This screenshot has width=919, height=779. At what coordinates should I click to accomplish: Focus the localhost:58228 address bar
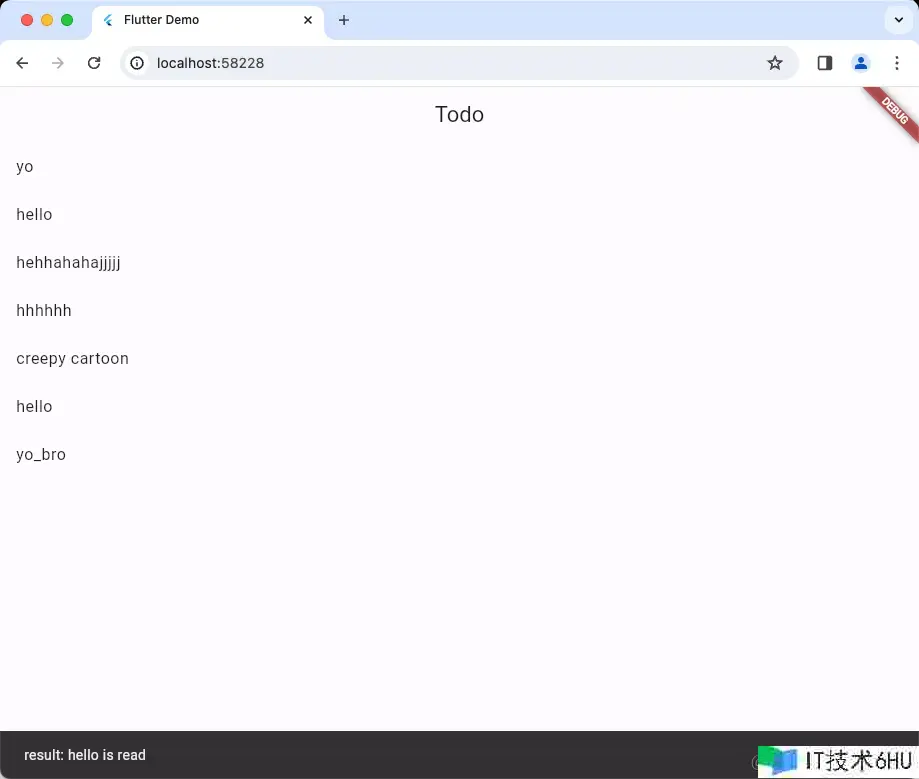point(459,63)
